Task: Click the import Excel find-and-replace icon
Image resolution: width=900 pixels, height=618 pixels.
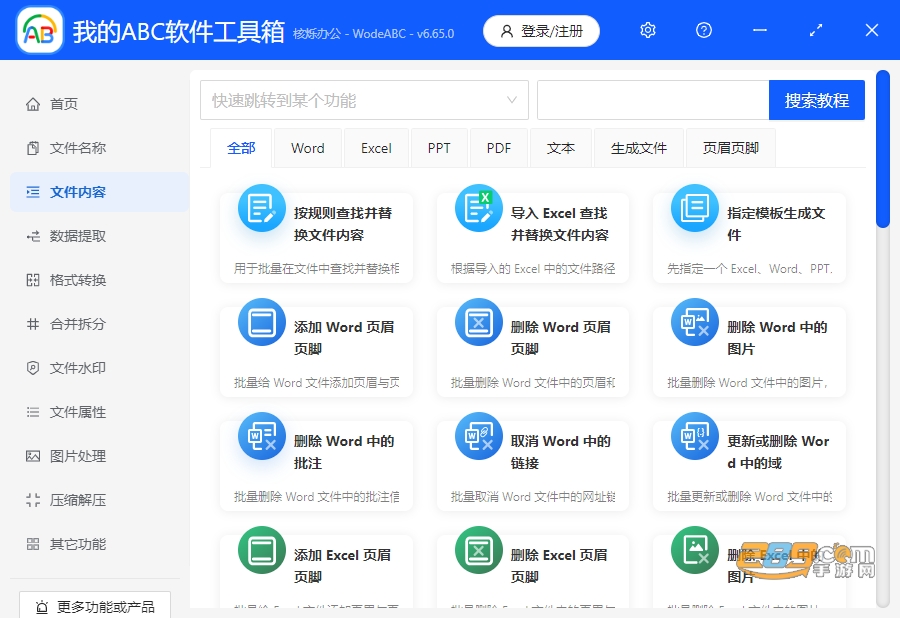Action: [x=479, y=208]
